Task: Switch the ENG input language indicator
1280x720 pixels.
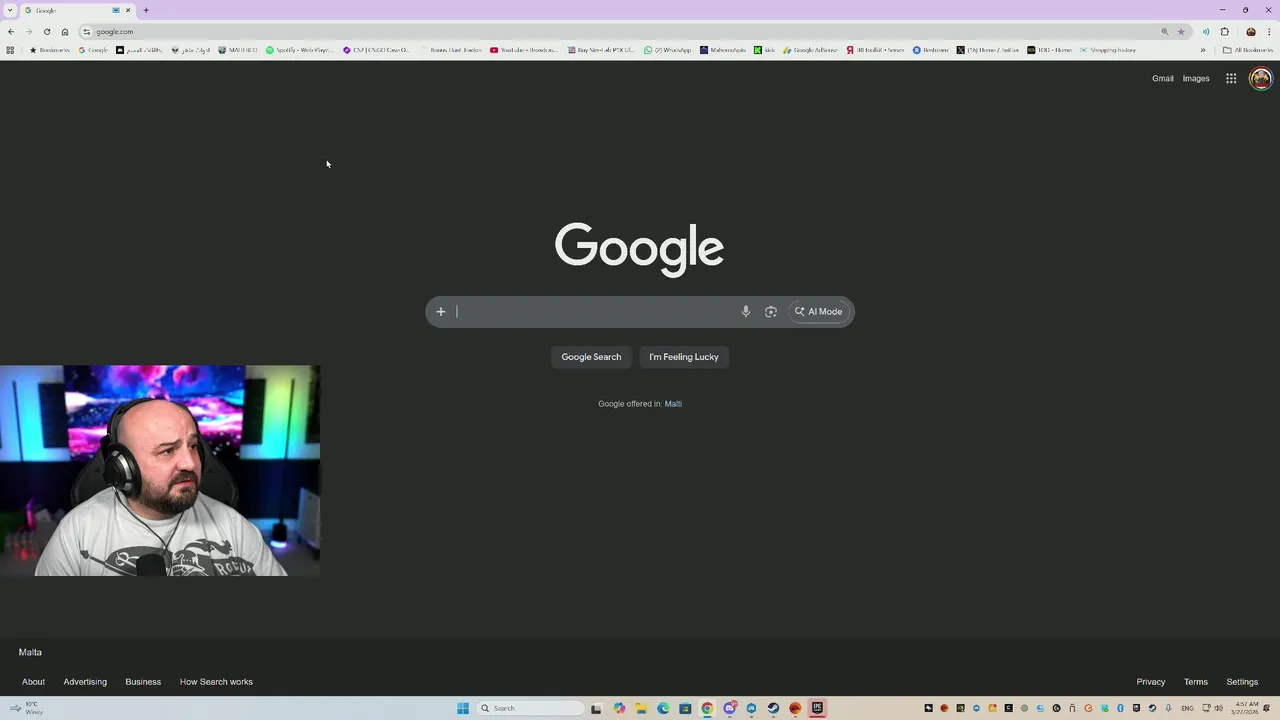Action: [1187, 708]
